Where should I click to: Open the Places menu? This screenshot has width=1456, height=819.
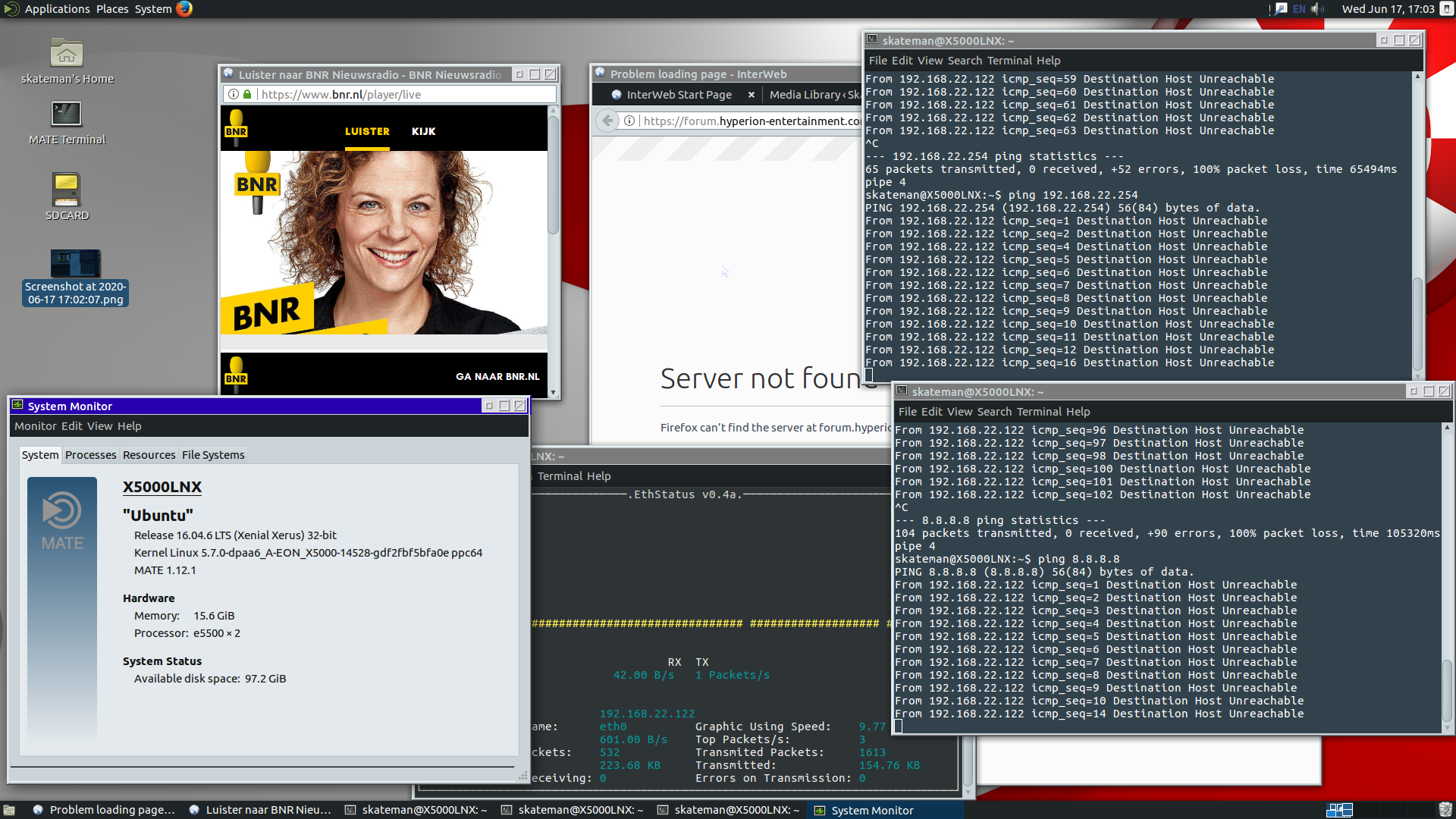pos(112,9)
